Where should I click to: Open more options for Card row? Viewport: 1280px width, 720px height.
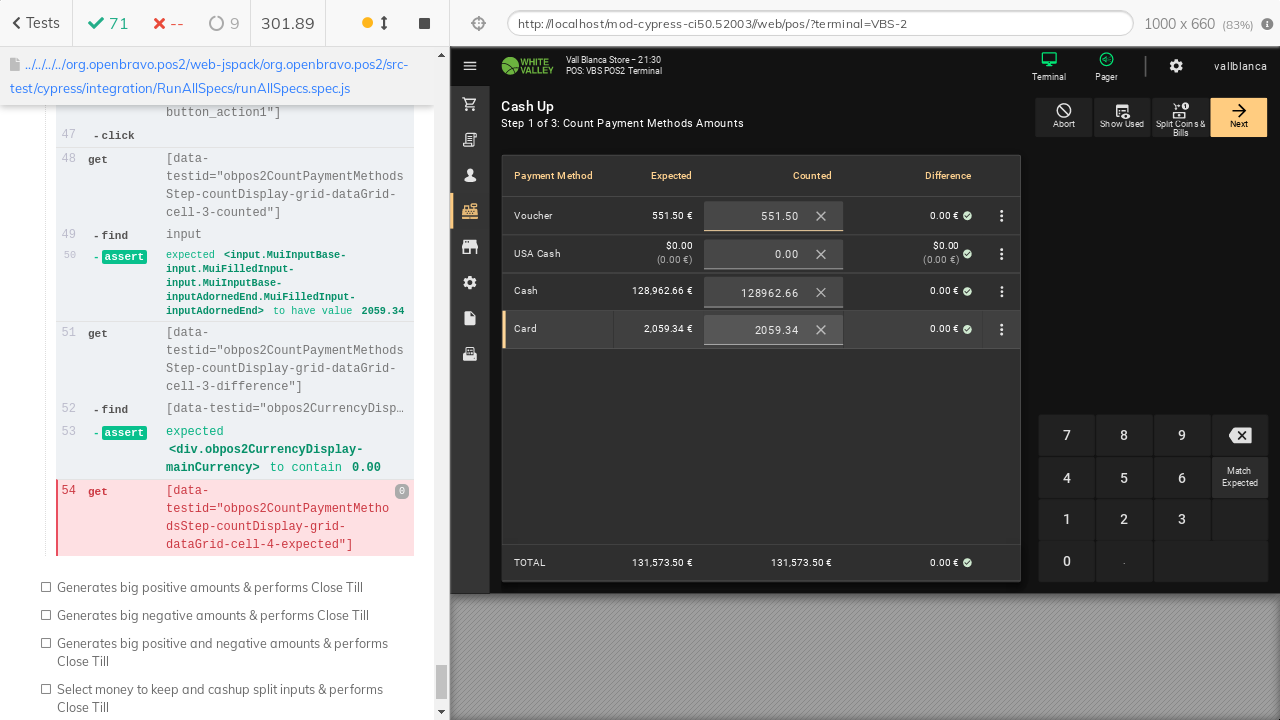(x=1001, y=329)
